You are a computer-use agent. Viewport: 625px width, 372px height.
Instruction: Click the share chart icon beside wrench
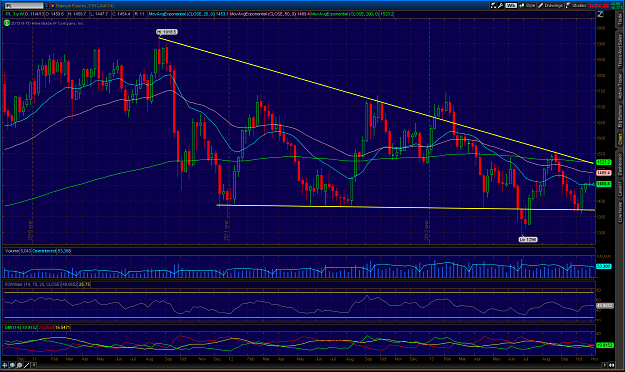coord(493,6)
